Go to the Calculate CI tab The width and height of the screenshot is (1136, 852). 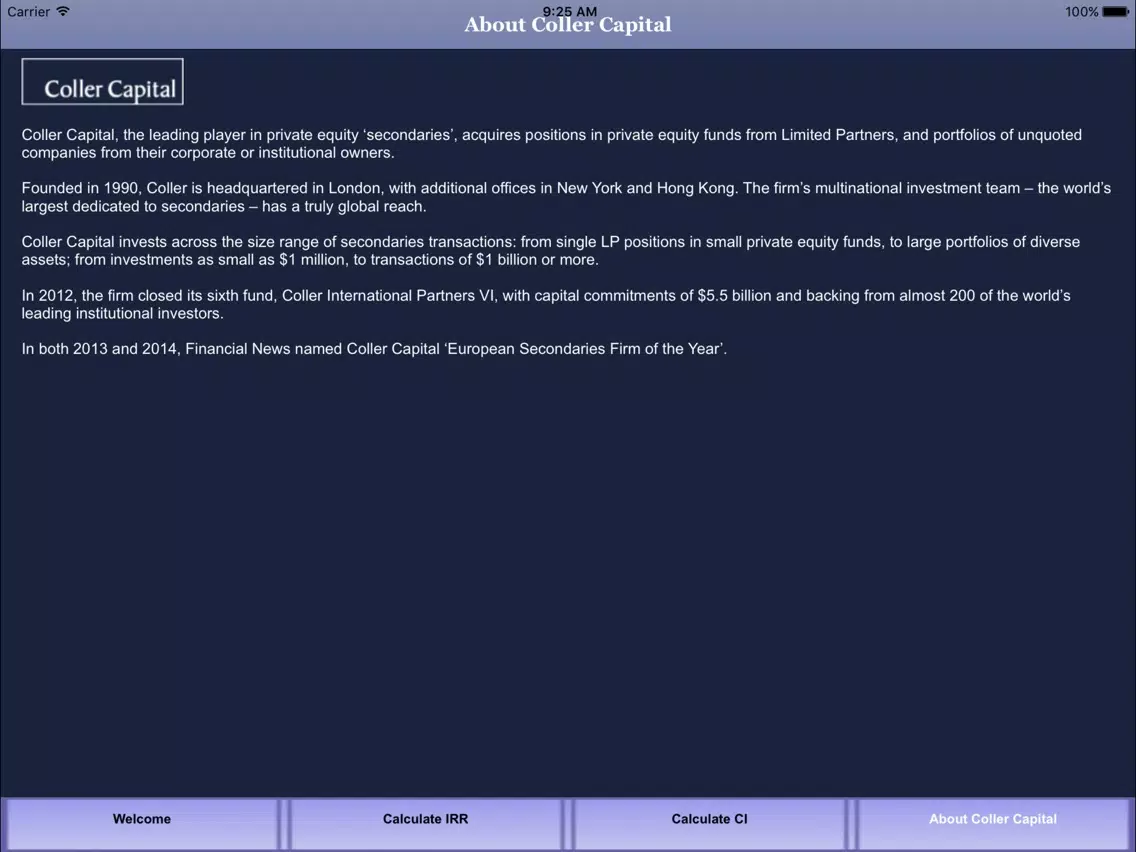(709, 824)
